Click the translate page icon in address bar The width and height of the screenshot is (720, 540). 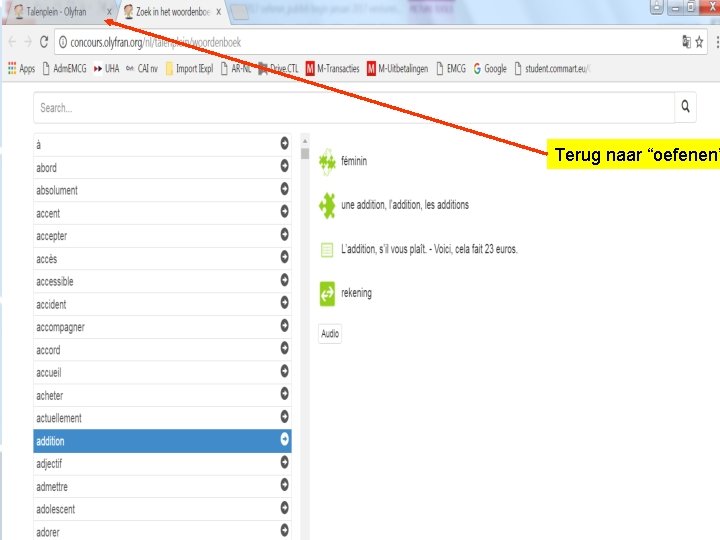[686, 42]
